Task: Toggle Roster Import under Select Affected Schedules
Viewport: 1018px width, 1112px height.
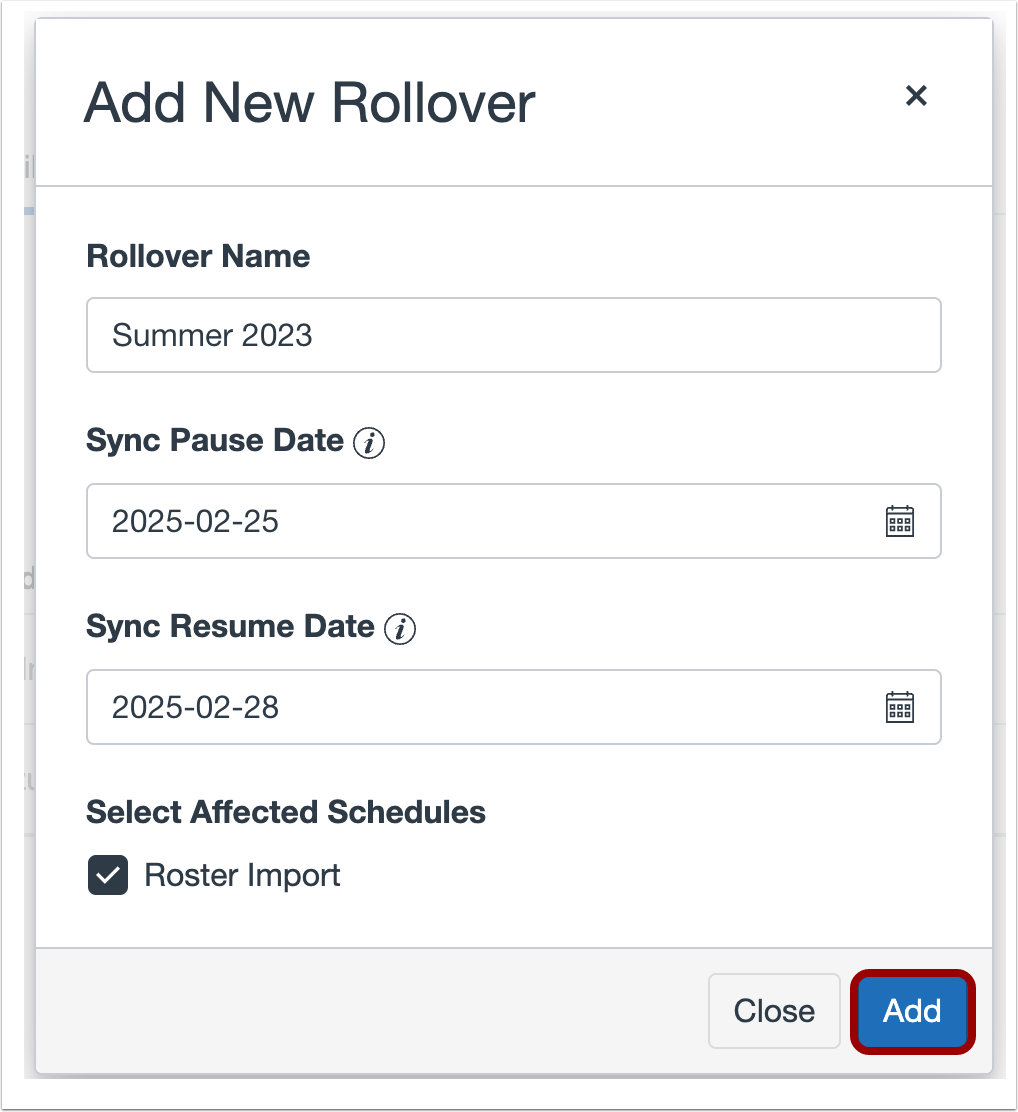Action: point(107,875)
